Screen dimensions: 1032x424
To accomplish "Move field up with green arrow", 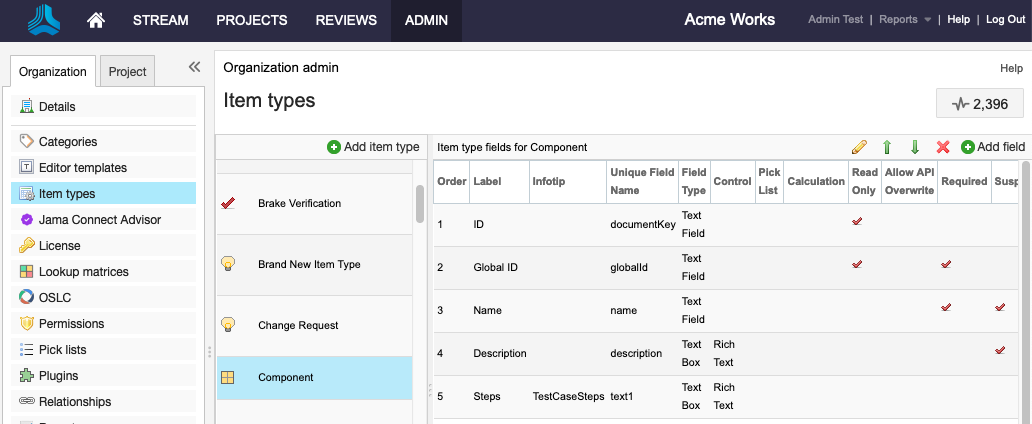I will pos(886,147).
